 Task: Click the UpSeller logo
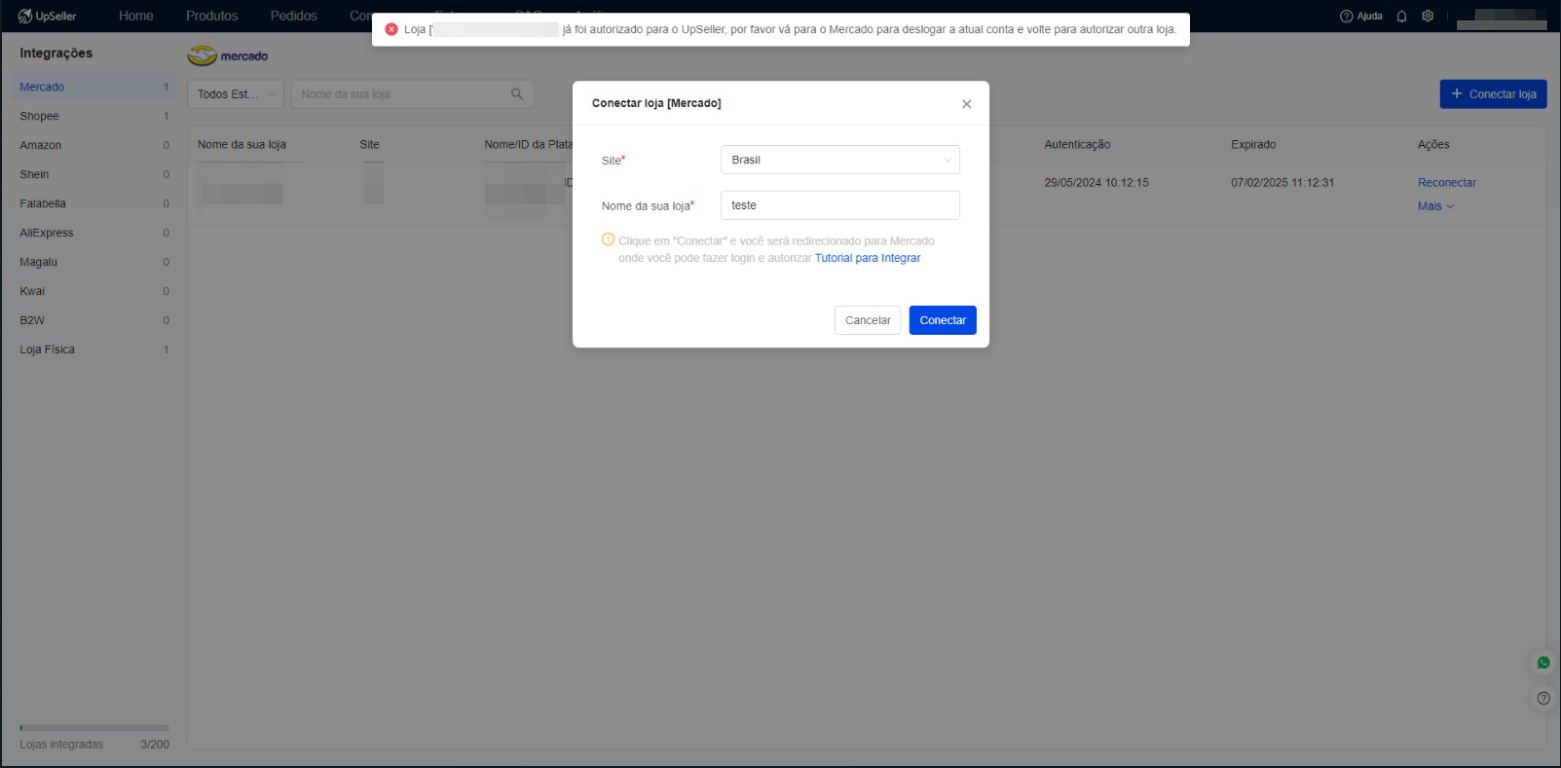[x=48, y=16]
